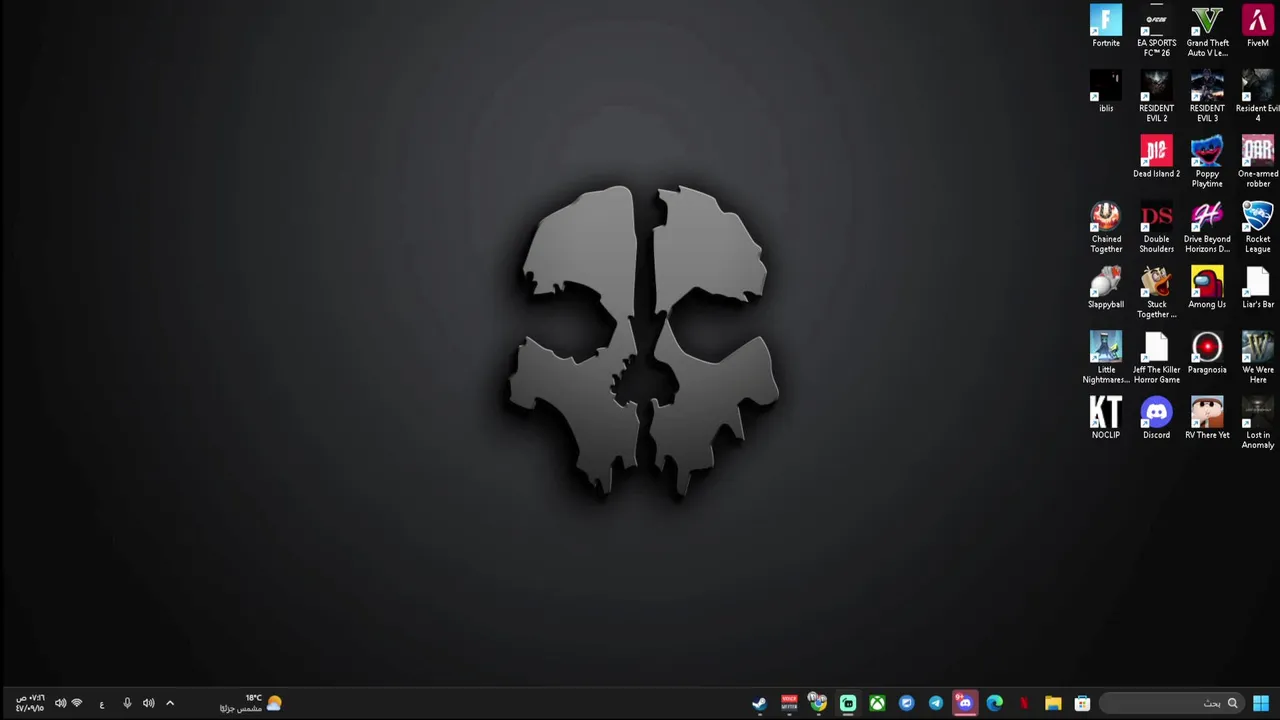Open File Explorer from taskbar
1280x720 pixels.
coord(1053,703)
